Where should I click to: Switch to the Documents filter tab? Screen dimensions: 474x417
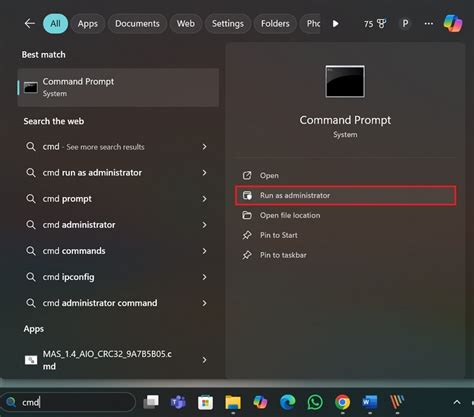[137, 24]
